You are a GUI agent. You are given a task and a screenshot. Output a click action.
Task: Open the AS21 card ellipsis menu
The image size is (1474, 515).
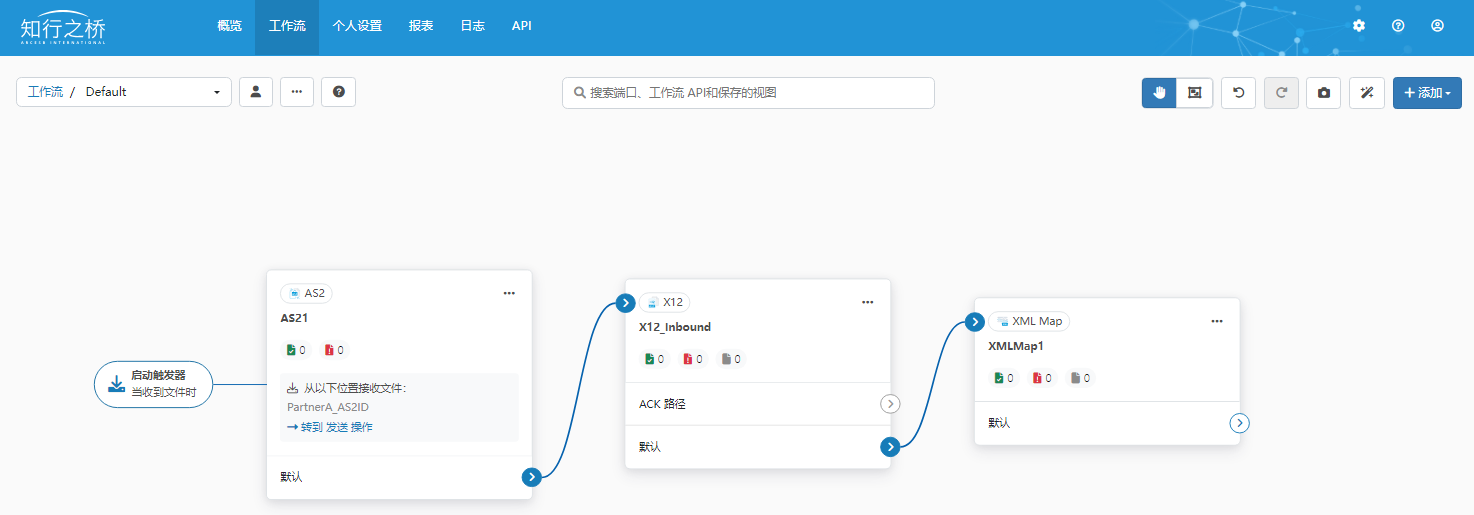tap(509, 293)
